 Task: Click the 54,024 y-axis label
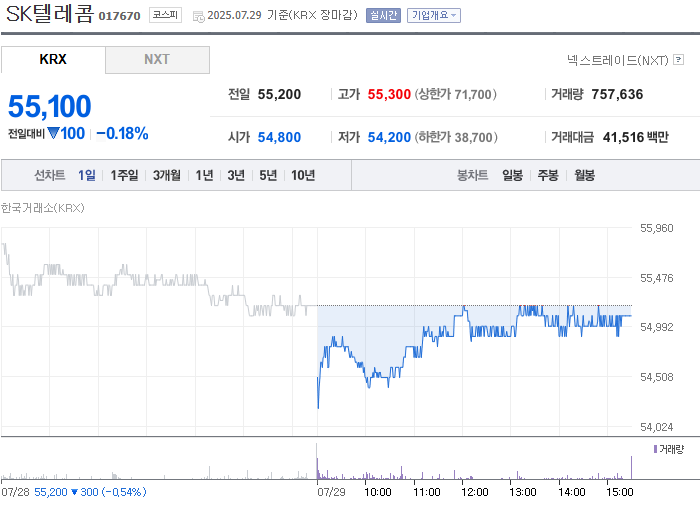point(656,427)
